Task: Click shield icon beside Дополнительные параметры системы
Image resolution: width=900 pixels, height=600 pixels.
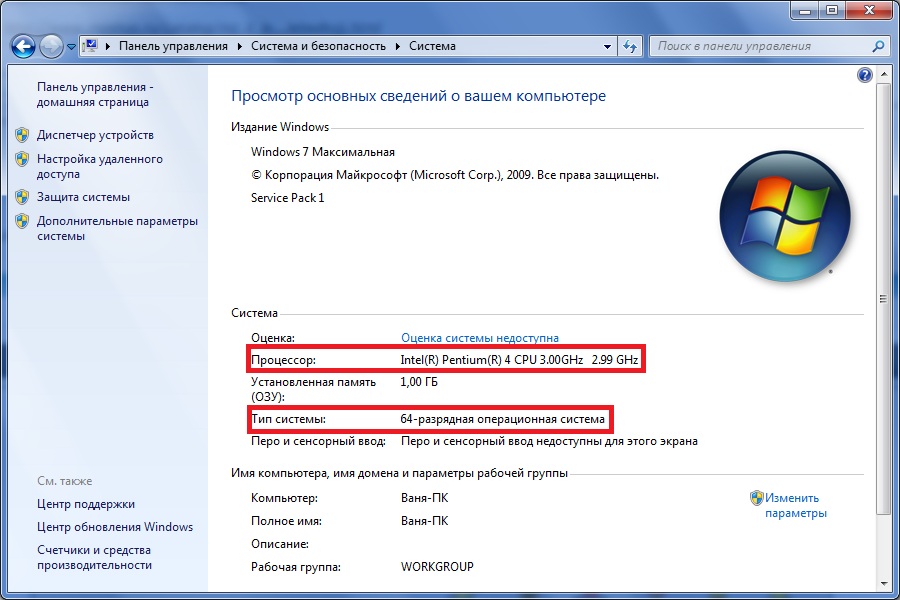Action: click(x=22, y=221)
